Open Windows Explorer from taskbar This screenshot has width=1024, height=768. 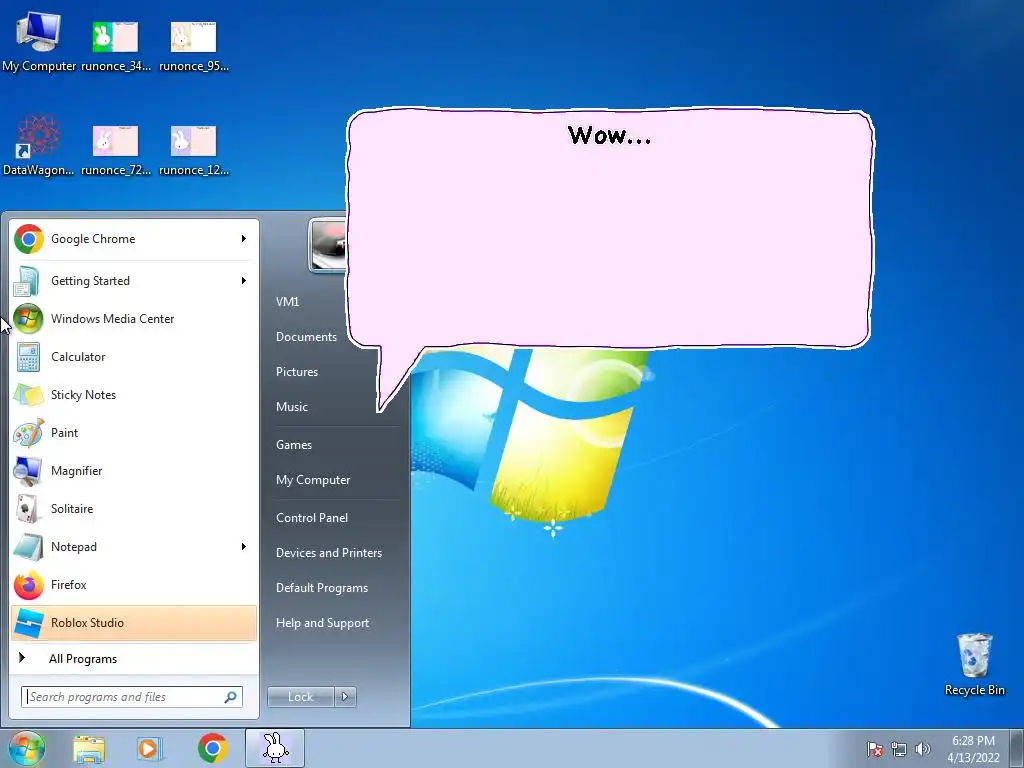pos(89,749)
